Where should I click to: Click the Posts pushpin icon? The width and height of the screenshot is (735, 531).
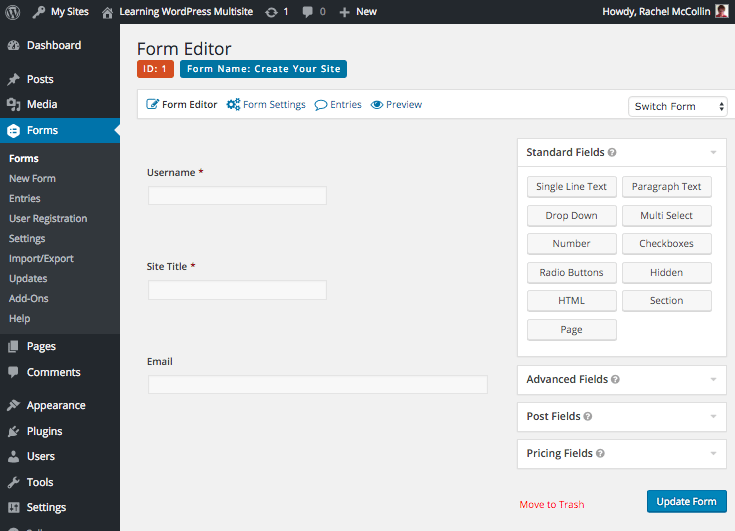point(14,79)
